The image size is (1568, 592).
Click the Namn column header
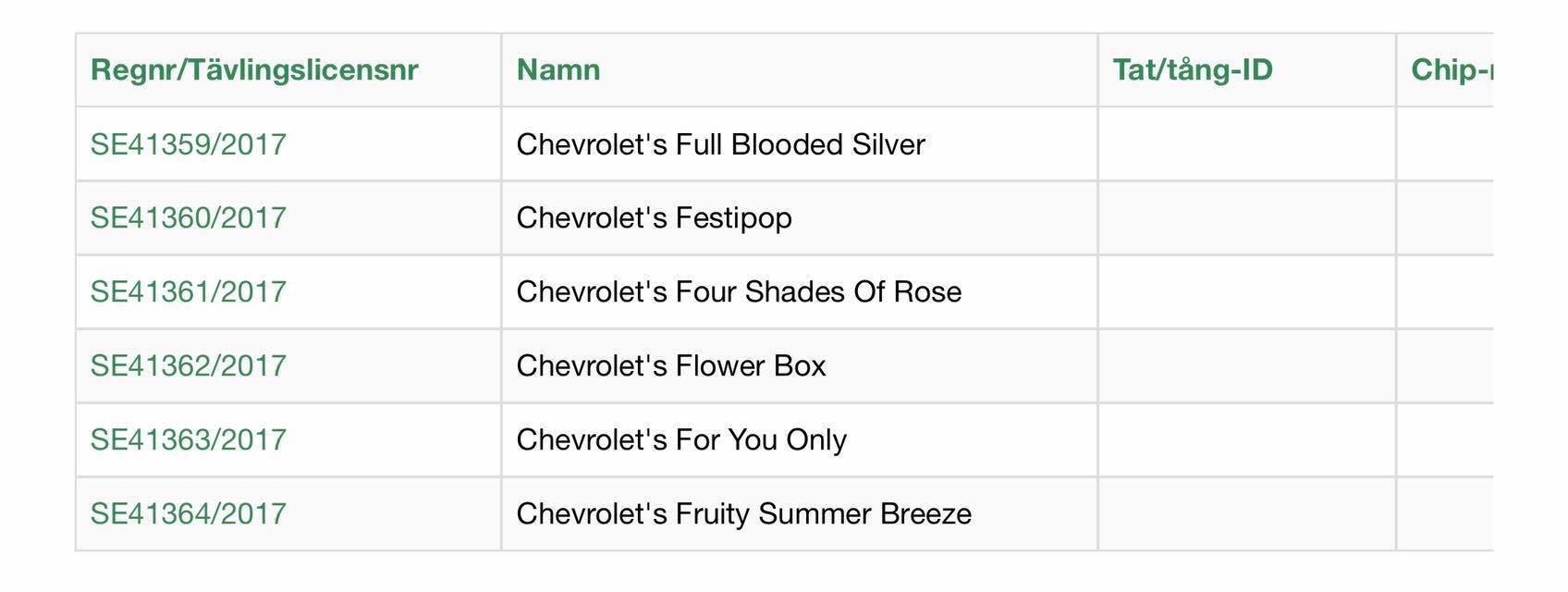coord(558,70)
